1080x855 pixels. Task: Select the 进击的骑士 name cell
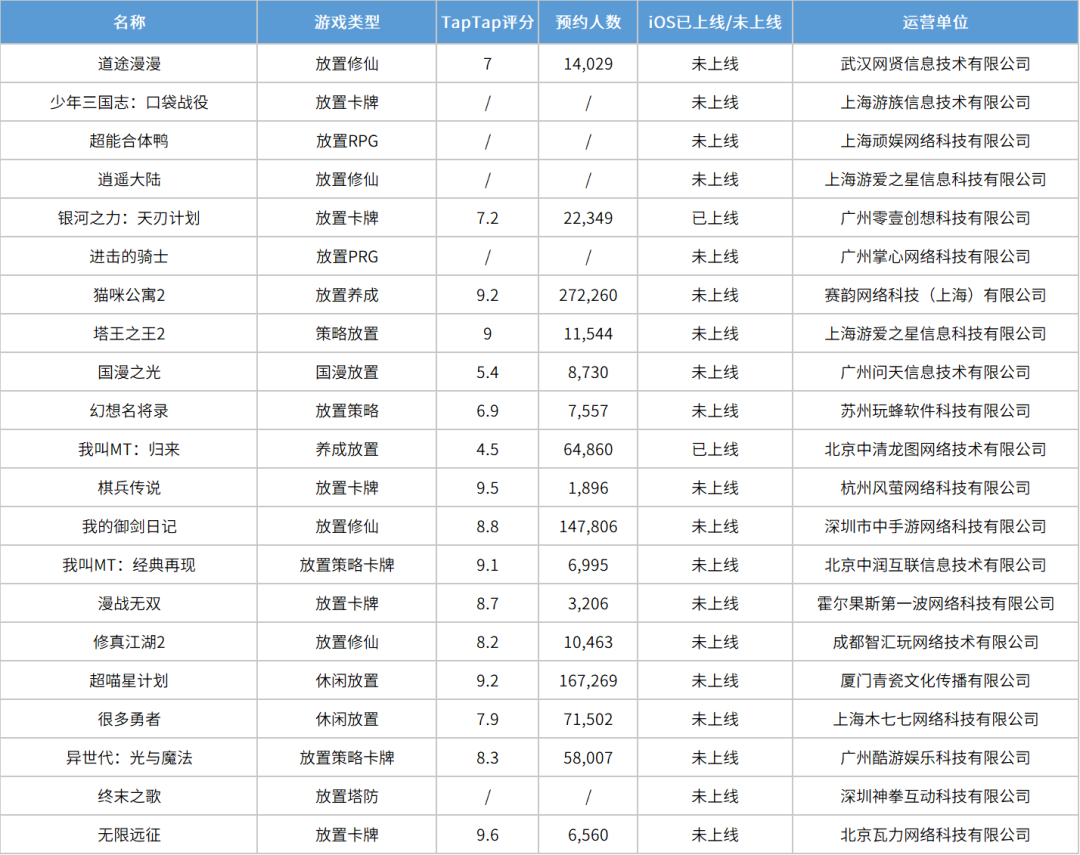(129, 256)
